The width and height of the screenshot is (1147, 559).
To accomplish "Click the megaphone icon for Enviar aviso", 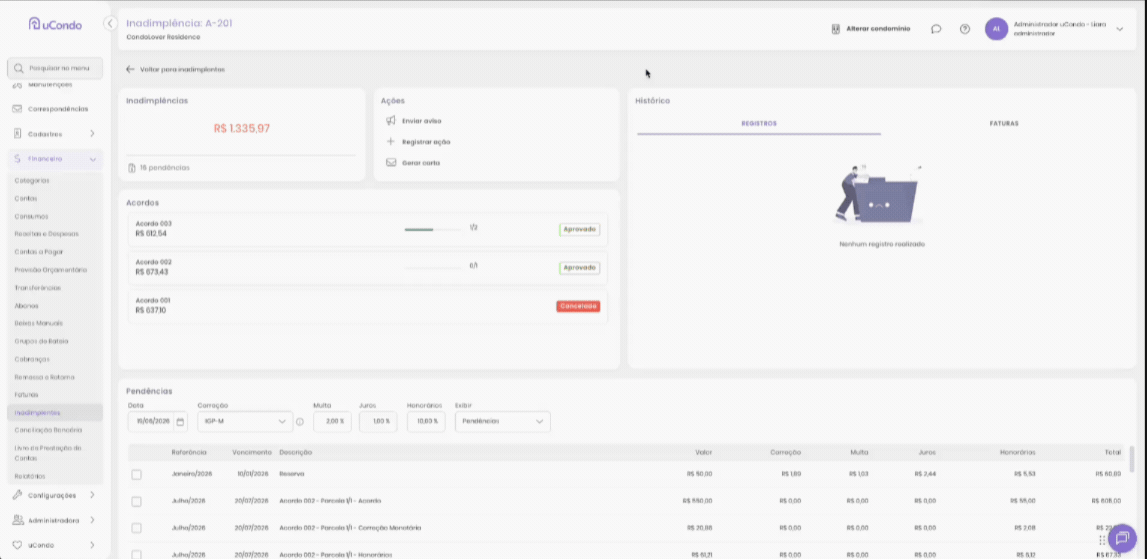I will pyautogui.click(x=391, y=121).
